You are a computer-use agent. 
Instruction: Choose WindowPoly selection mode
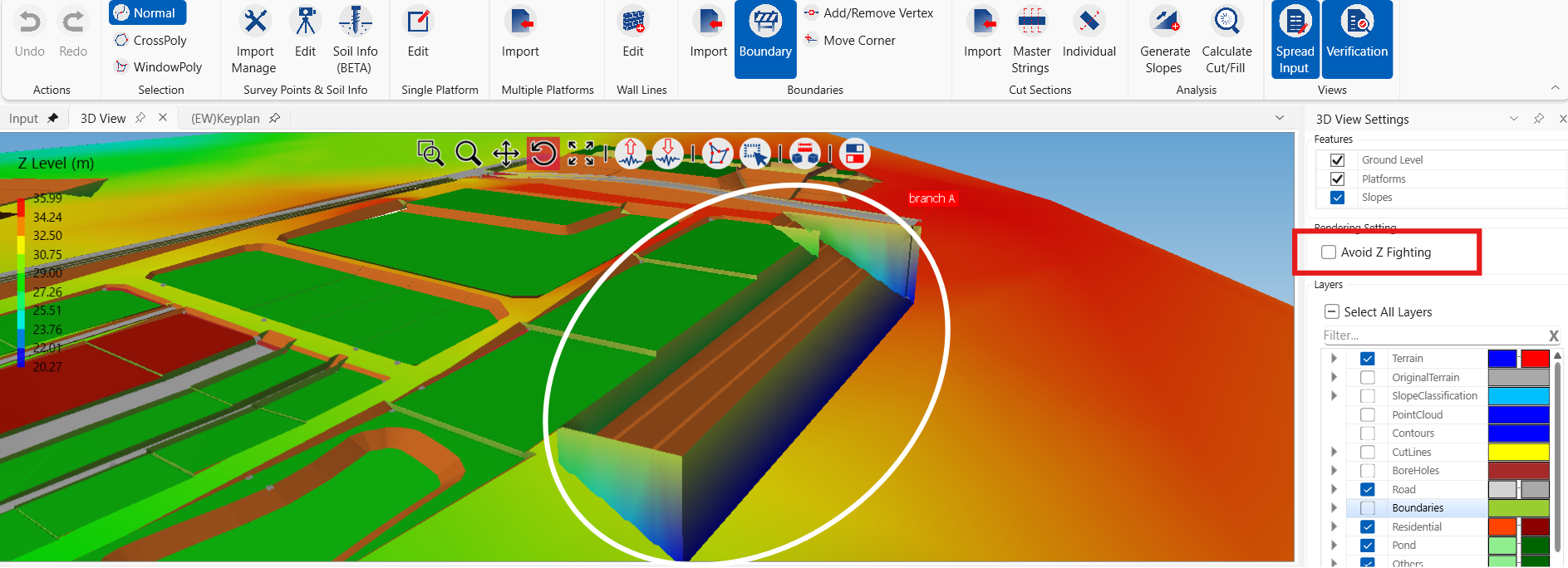click(159, 66)
